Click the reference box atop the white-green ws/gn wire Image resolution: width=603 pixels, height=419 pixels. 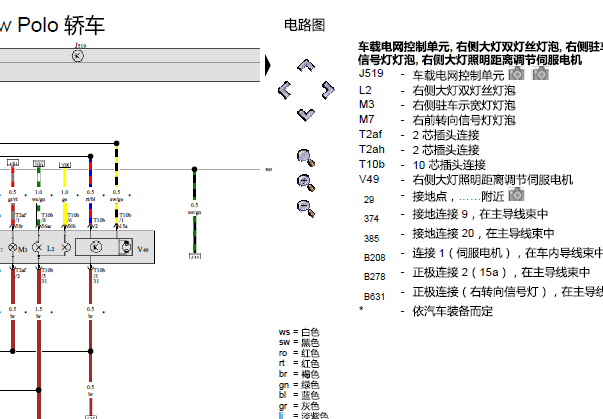38,163
